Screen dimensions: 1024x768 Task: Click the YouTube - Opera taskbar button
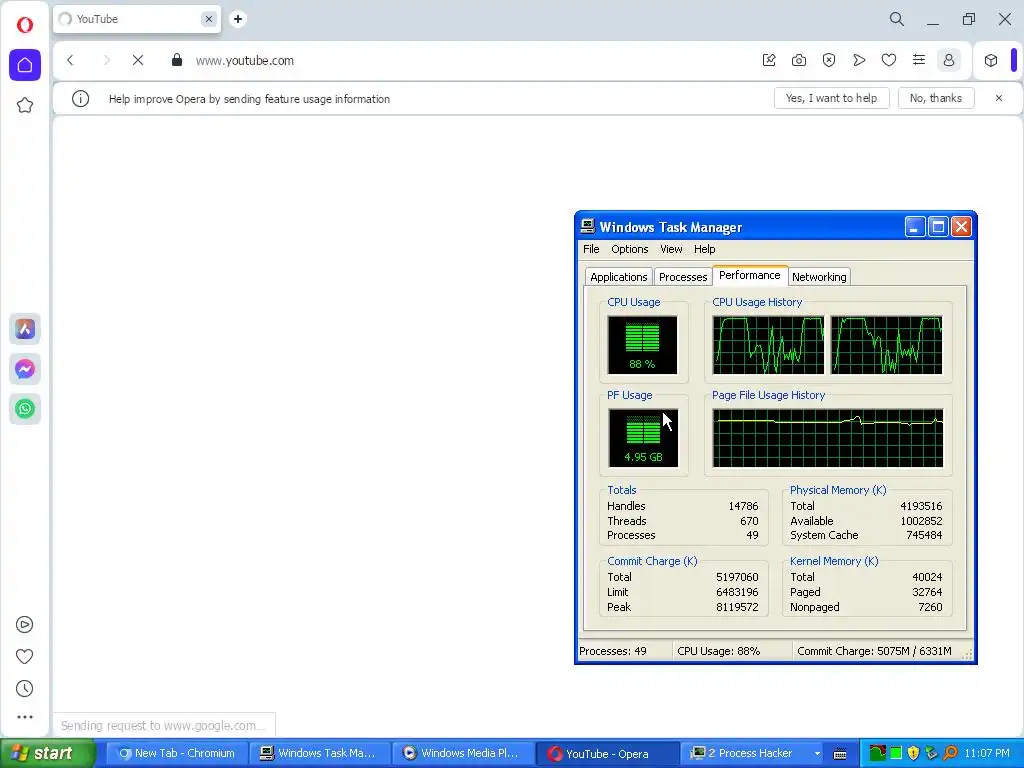click(606, 754)
